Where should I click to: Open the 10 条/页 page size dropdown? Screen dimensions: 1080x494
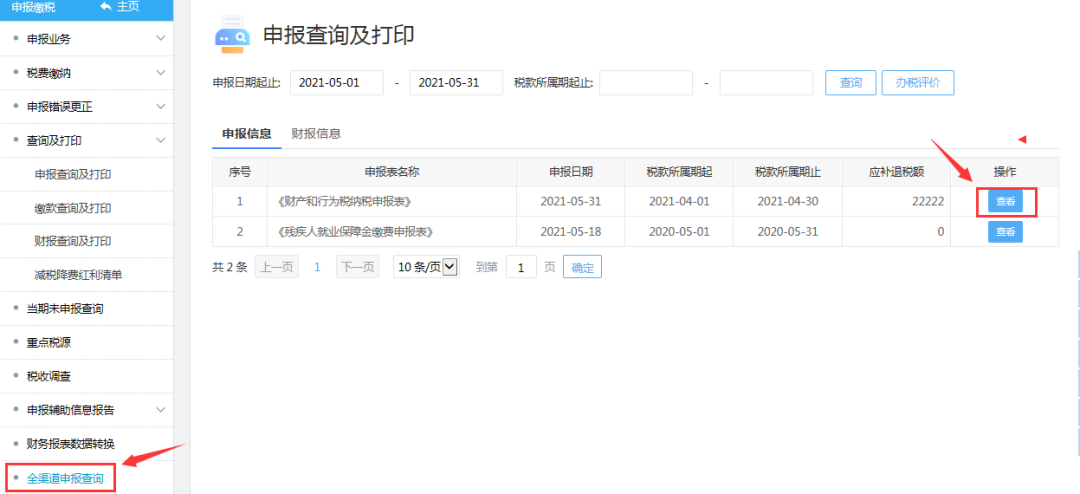pos(426,267)
